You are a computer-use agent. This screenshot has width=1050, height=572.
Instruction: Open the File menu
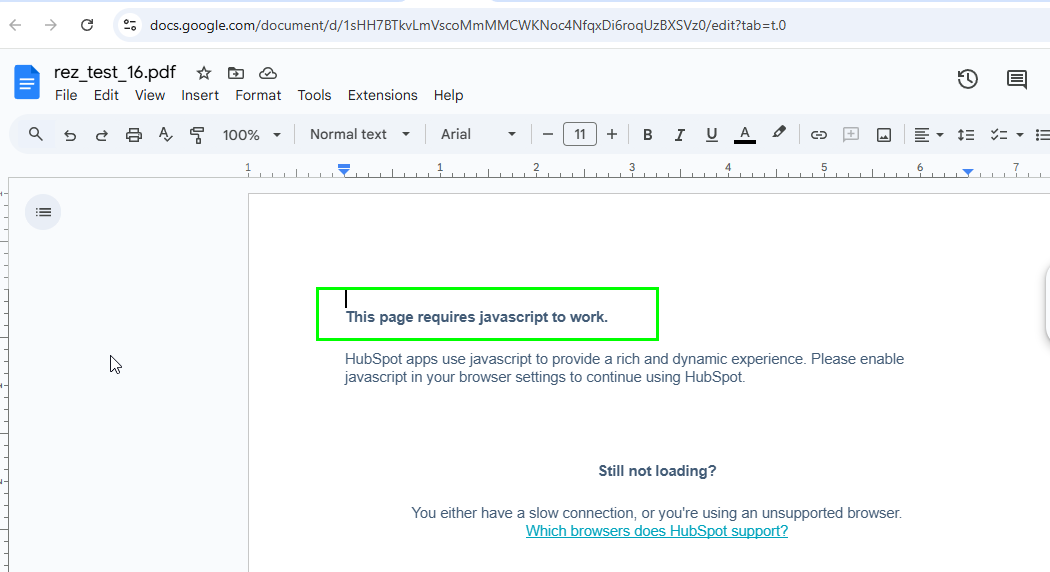(x=66, y=95)
